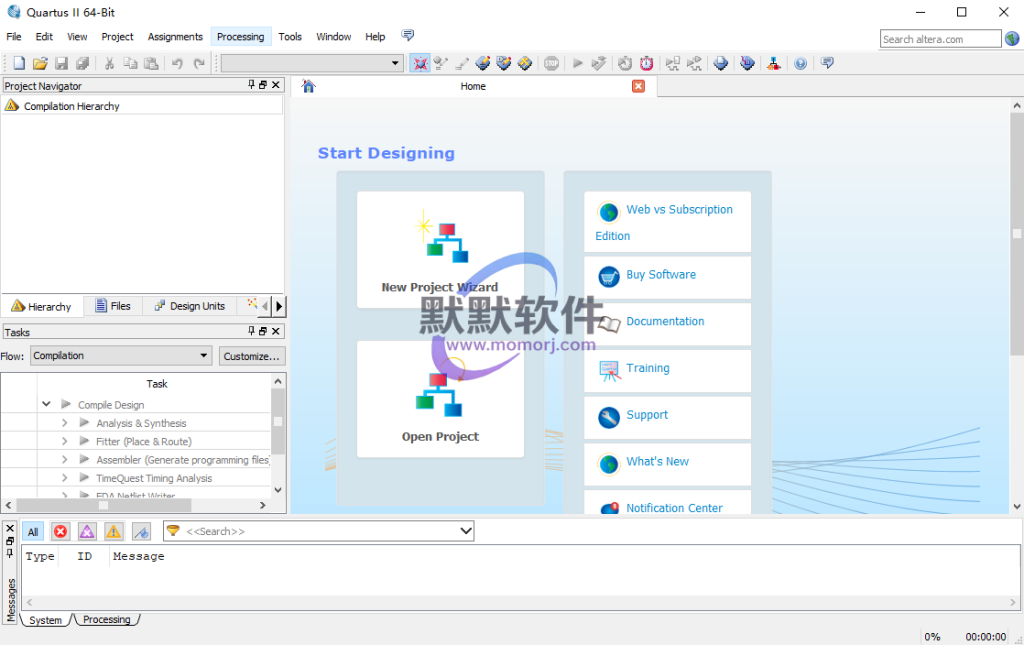Toggle the flagged messages filter icon
Screen dimensions: 1024x645
[x=141, y=531]
